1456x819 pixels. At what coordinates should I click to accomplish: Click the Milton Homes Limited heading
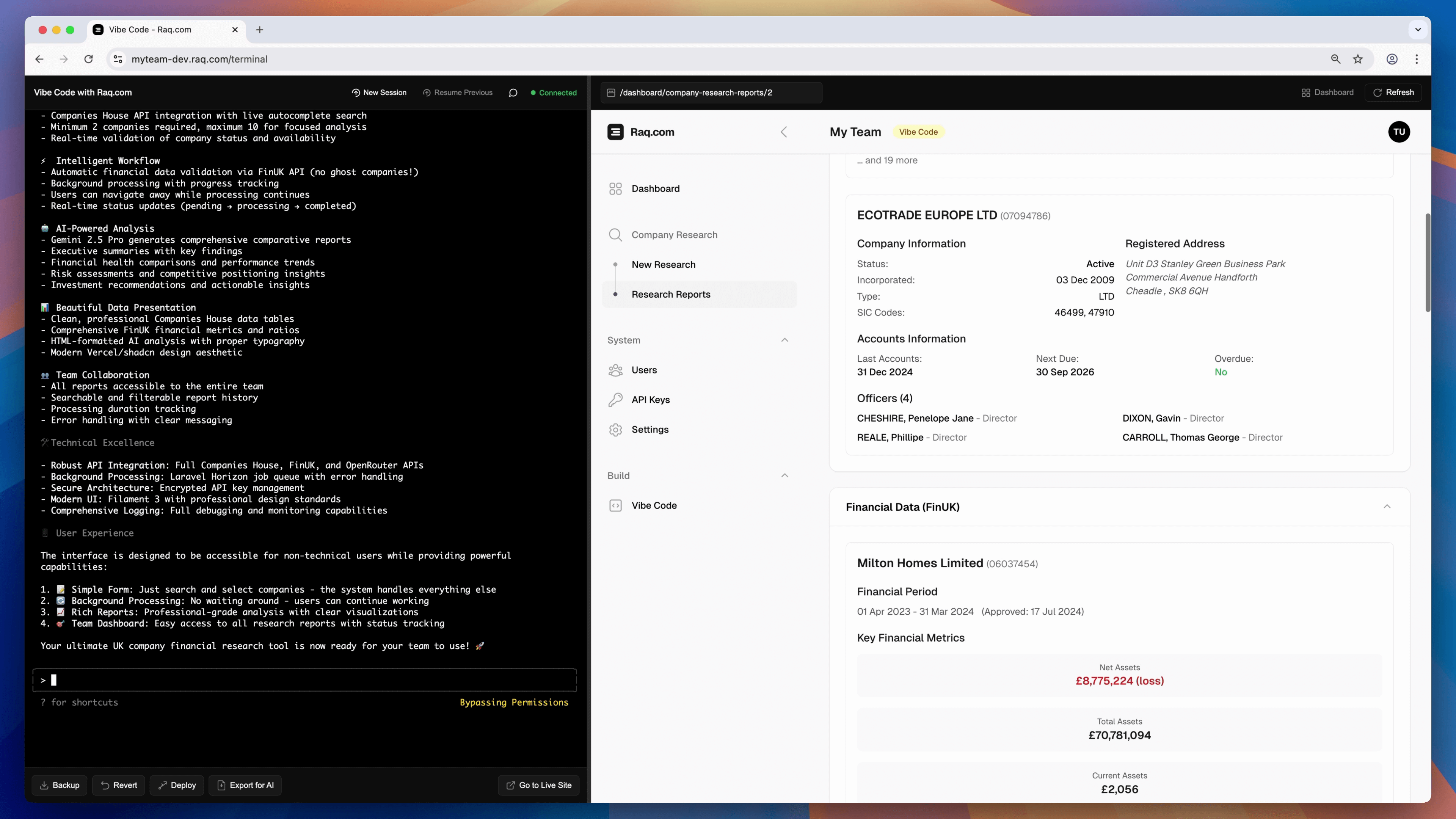point(919,563)
